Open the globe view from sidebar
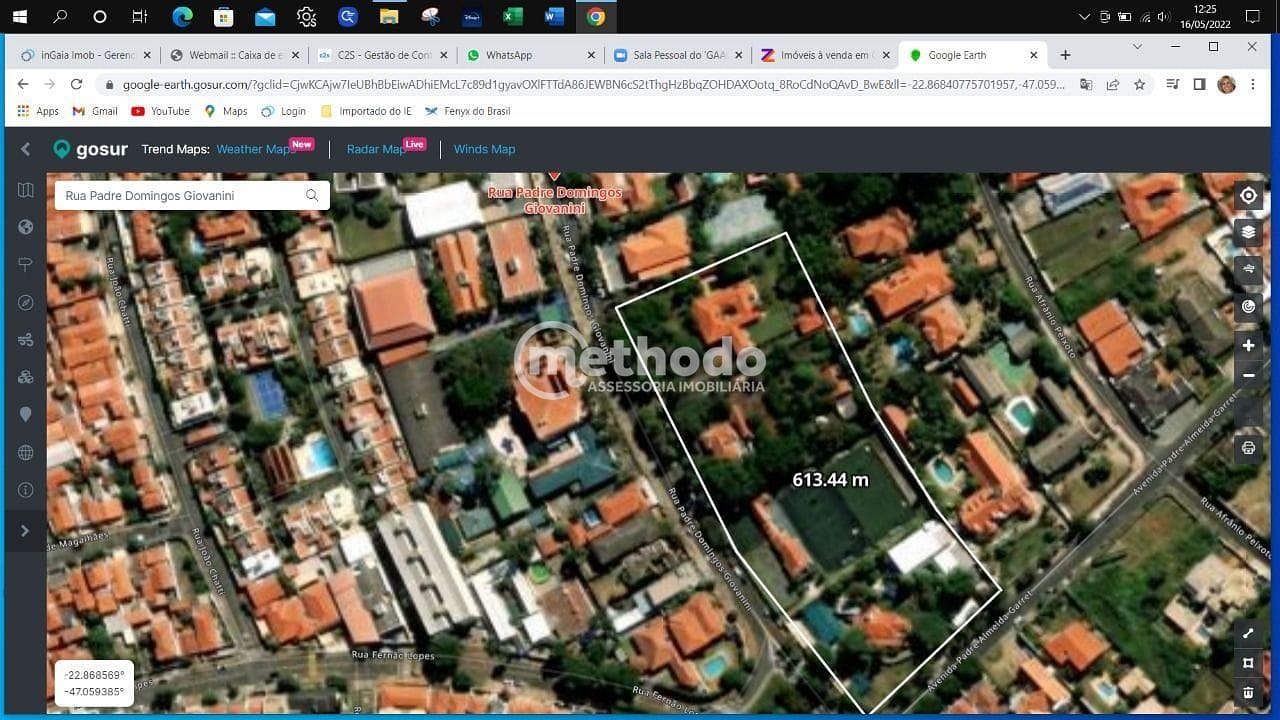 pyautogui.click(x=26, y=227)
